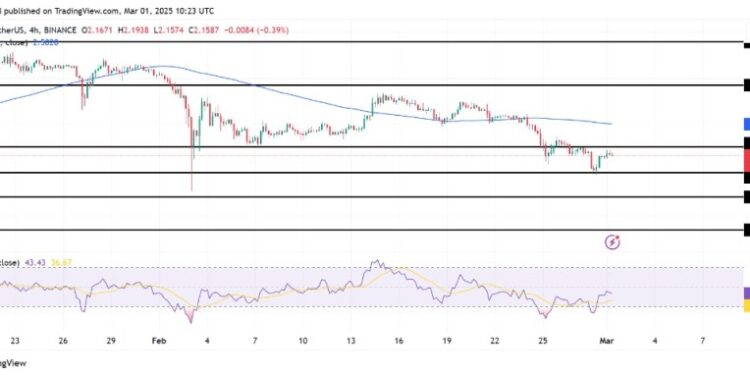Click the 26 date label
The width and height of the screenshot is (750, 375).
click(63, 341)
